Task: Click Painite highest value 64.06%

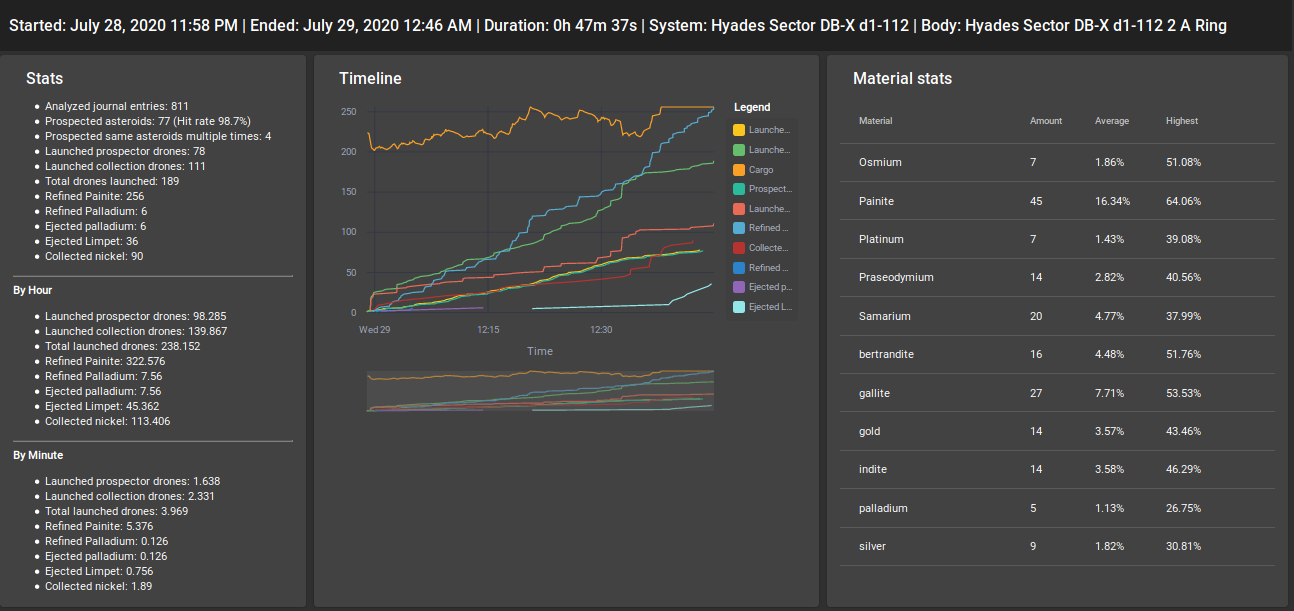Action: click(x=1183, y=201)
